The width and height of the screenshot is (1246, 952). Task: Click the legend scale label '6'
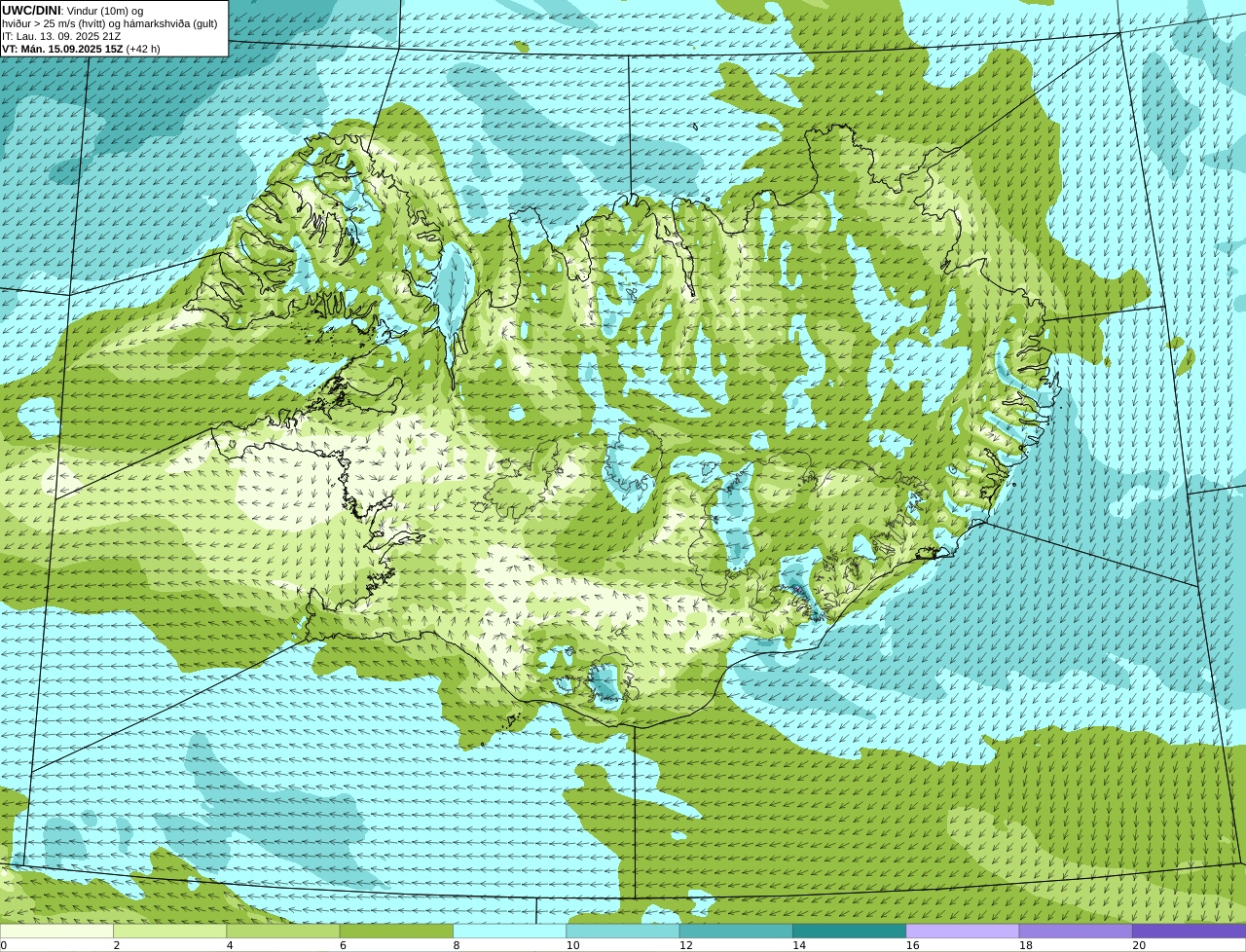[x=343, y=945]
